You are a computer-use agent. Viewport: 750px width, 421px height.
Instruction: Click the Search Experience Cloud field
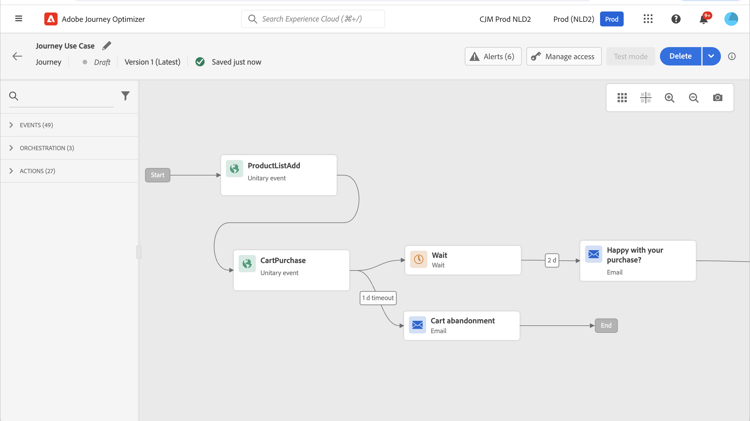click(313, 19)
